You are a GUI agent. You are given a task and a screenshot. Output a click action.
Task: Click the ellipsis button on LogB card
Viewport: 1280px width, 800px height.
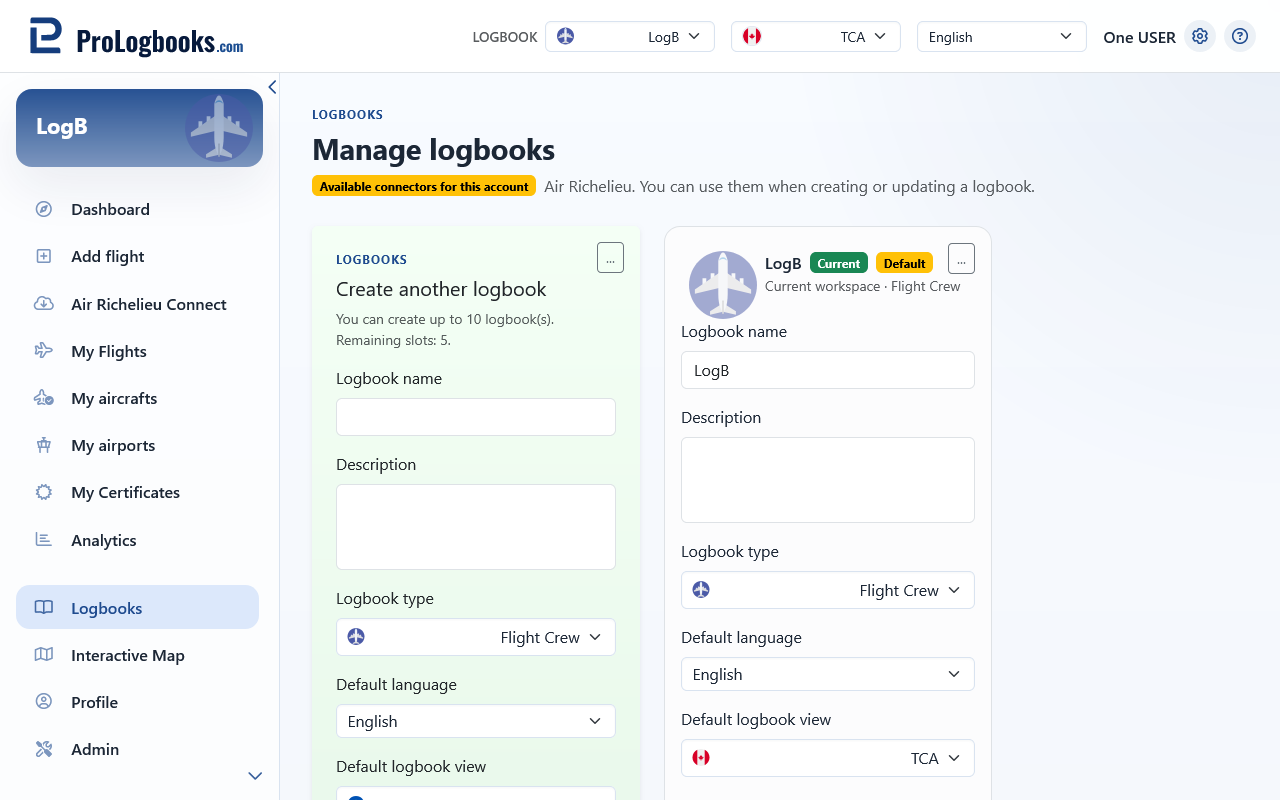point(961,259)
